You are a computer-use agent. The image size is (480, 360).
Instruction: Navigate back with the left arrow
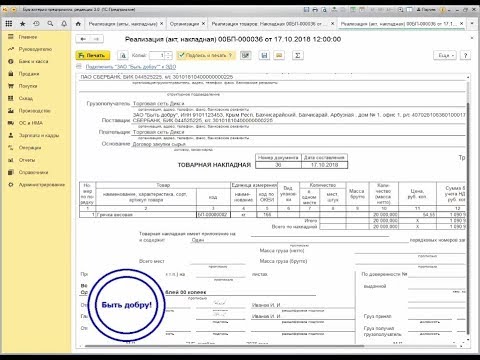pos(83,39)
